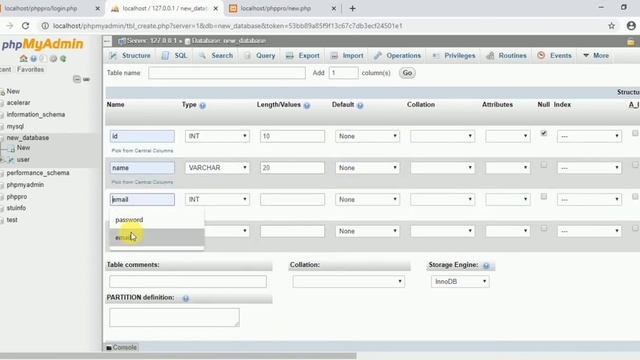Toggle A_I checkbox for name column

tap(635, 165)
